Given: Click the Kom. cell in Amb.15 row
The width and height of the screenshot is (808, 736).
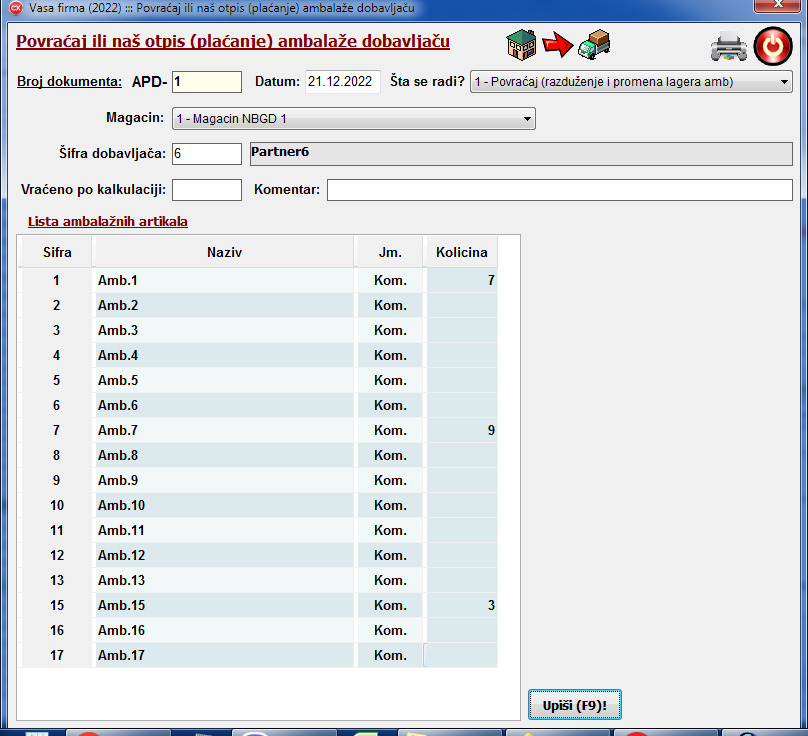Looking at the screenshot, I should (390, 606).
